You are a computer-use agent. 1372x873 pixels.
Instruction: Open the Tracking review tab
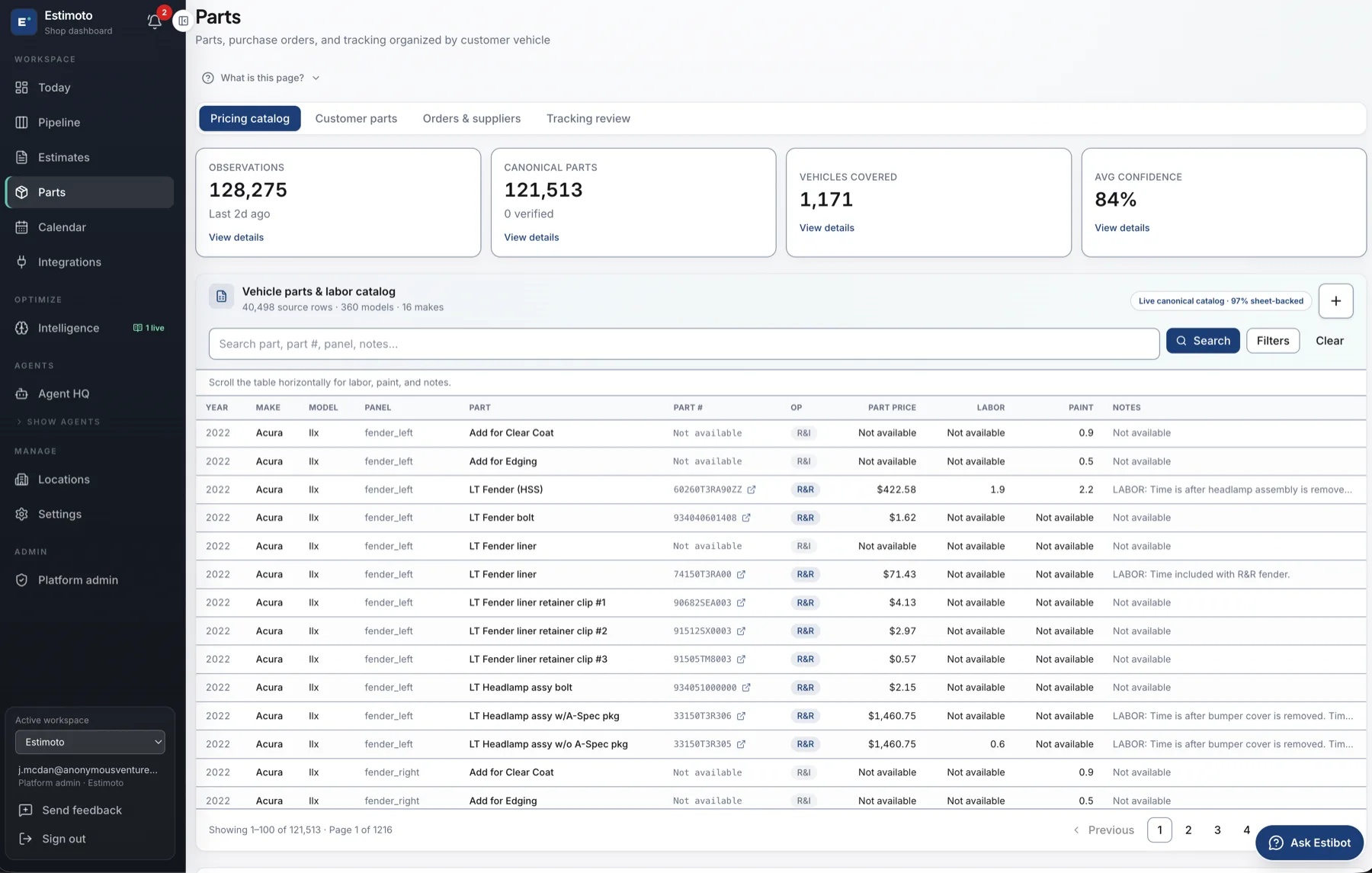tap(588, 118)
